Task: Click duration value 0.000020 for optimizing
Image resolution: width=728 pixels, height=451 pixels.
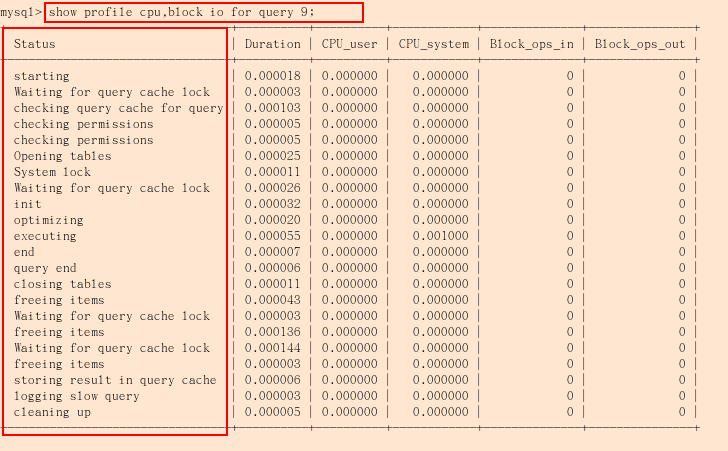Action: tap(273, 220)
